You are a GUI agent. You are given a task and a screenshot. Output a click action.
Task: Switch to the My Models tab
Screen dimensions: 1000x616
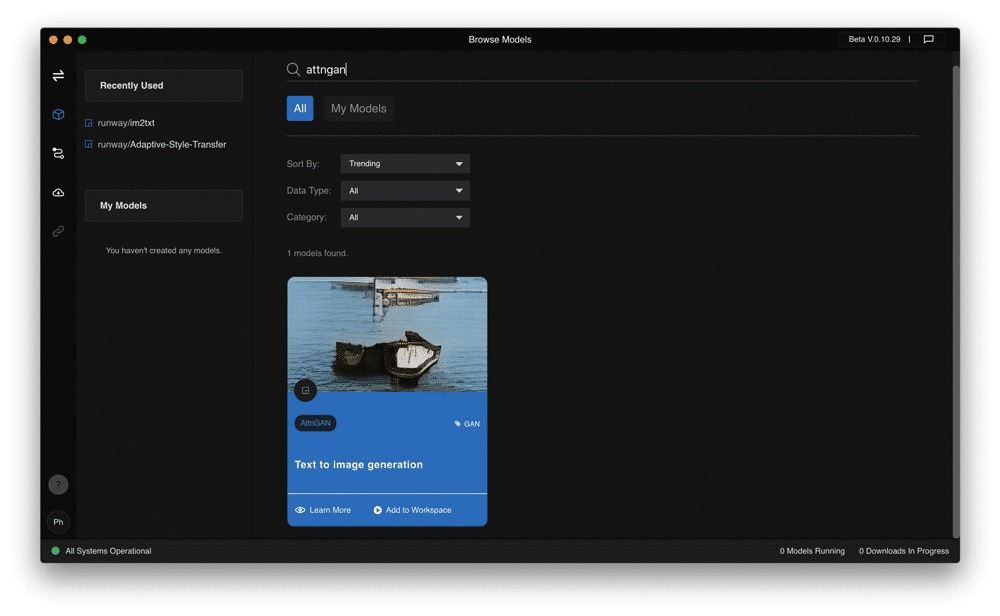coord(358,109)
